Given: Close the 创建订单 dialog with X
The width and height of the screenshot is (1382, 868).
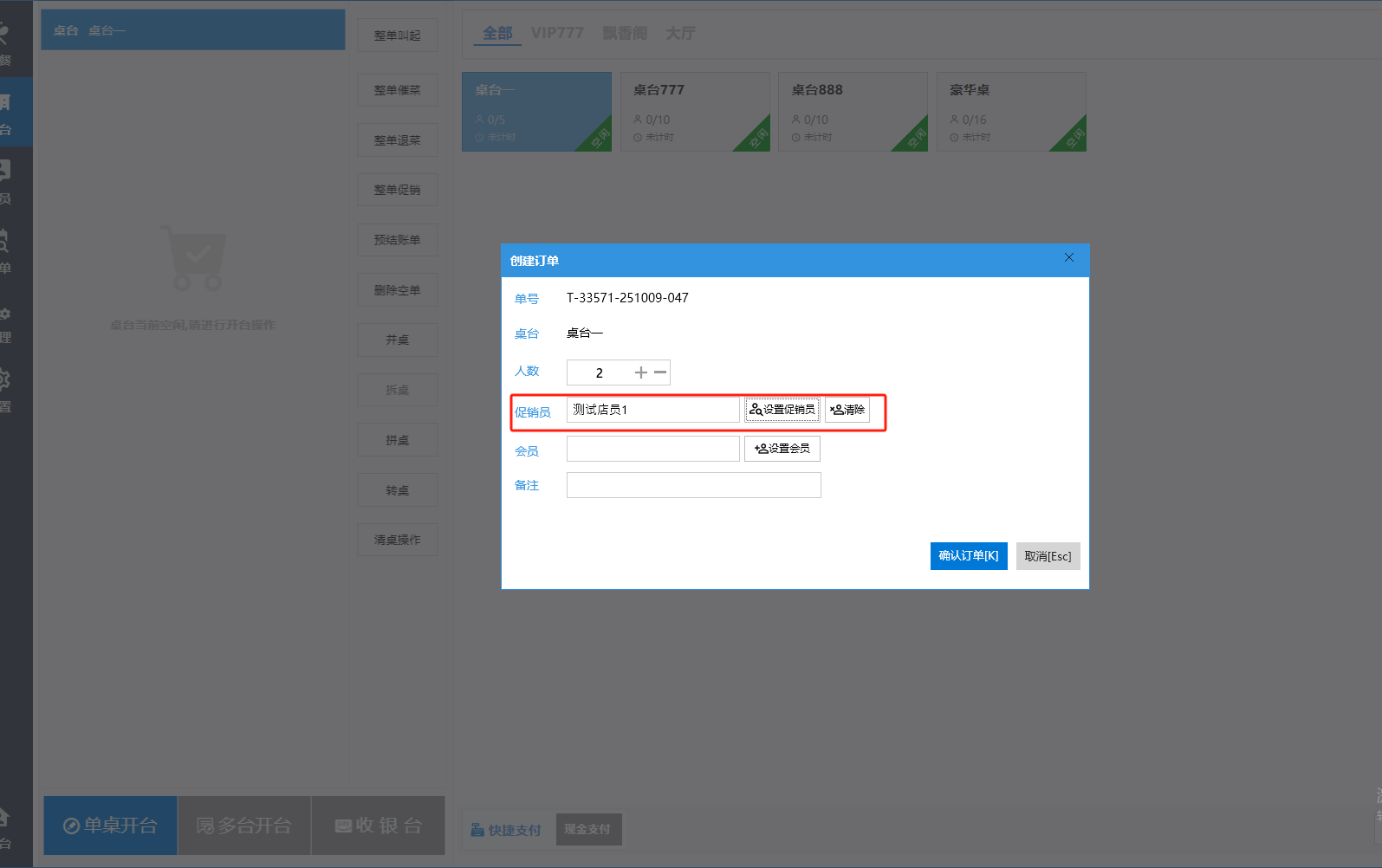Looking at the screenshot, I should coord(1068,258).
